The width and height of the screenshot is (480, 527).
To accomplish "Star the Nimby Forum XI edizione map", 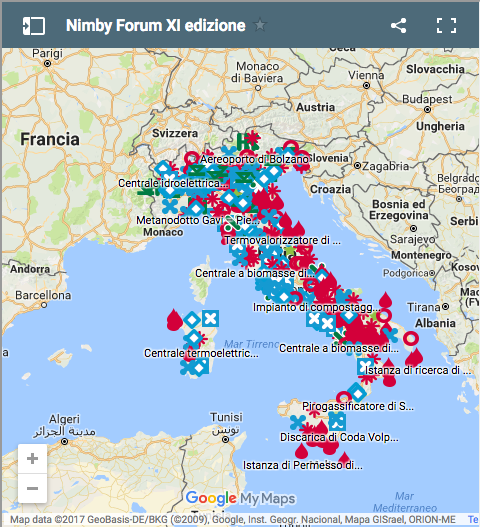I will pyautogui.click(x=260, y=25).
